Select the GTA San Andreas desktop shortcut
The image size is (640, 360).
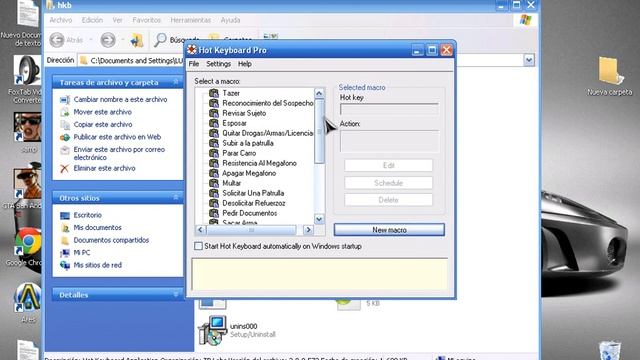click(x=27, y=188)
